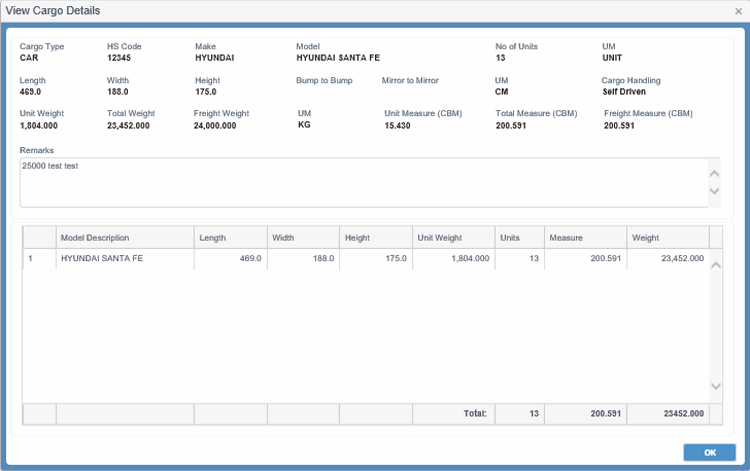The height and width of the screenshot is (471, 750).
Task: Click the OK button
Action: click(709, 452)
